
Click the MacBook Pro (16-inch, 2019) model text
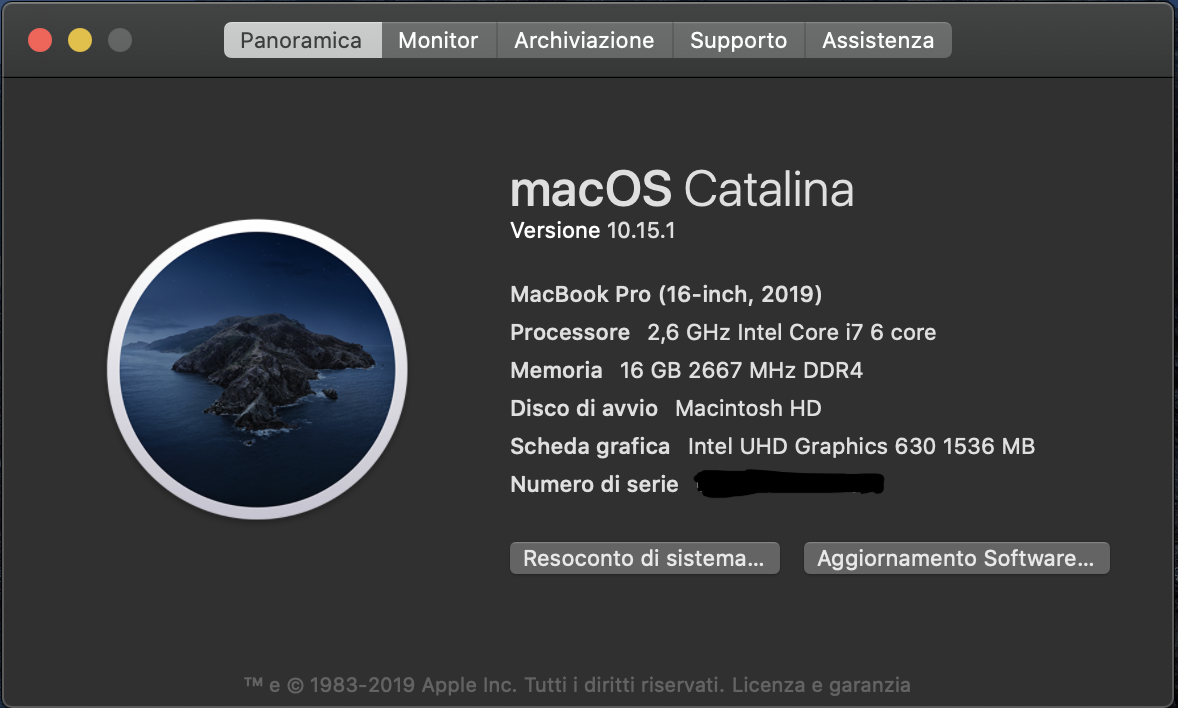666,295
